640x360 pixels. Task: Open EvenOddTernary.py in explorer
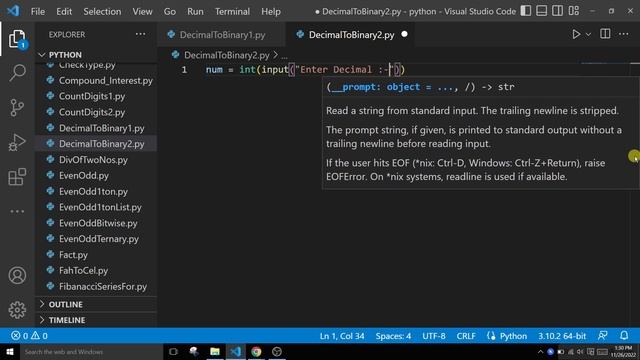coord(99,239)
